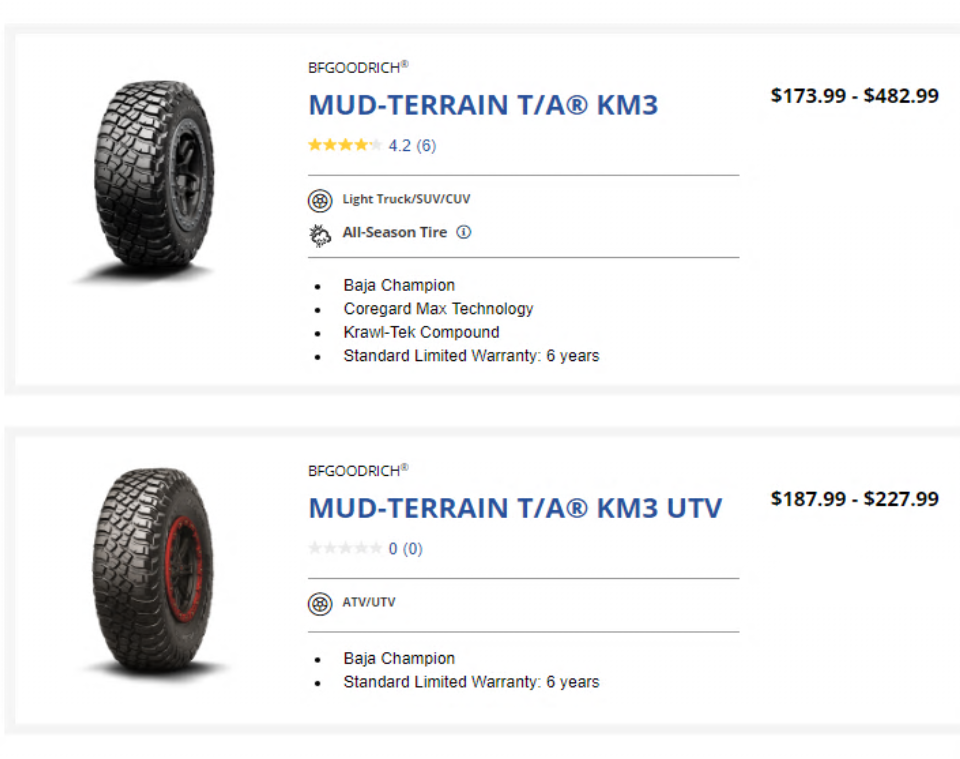Click the yellow star rating for KM3
This screenshot has height=759, width=960.
click(344, 145)
